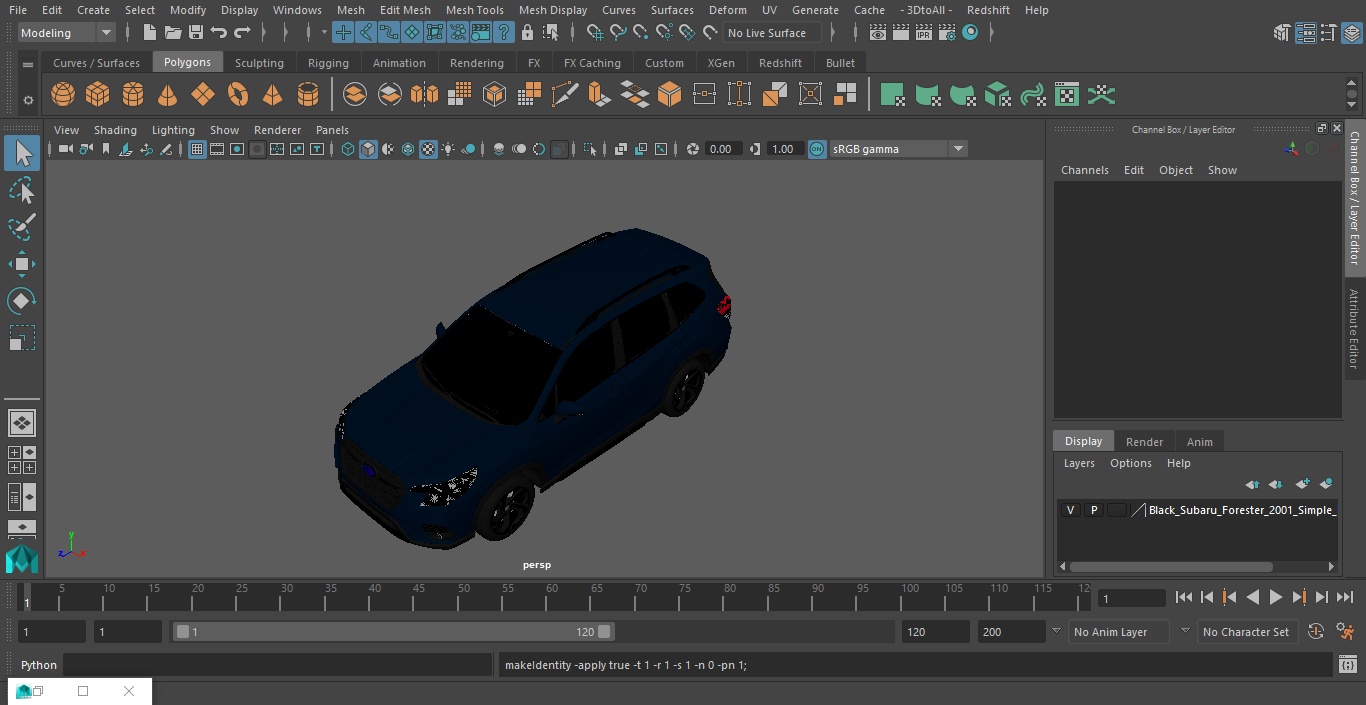Open the viewport Shading menu

click(115, 130)
